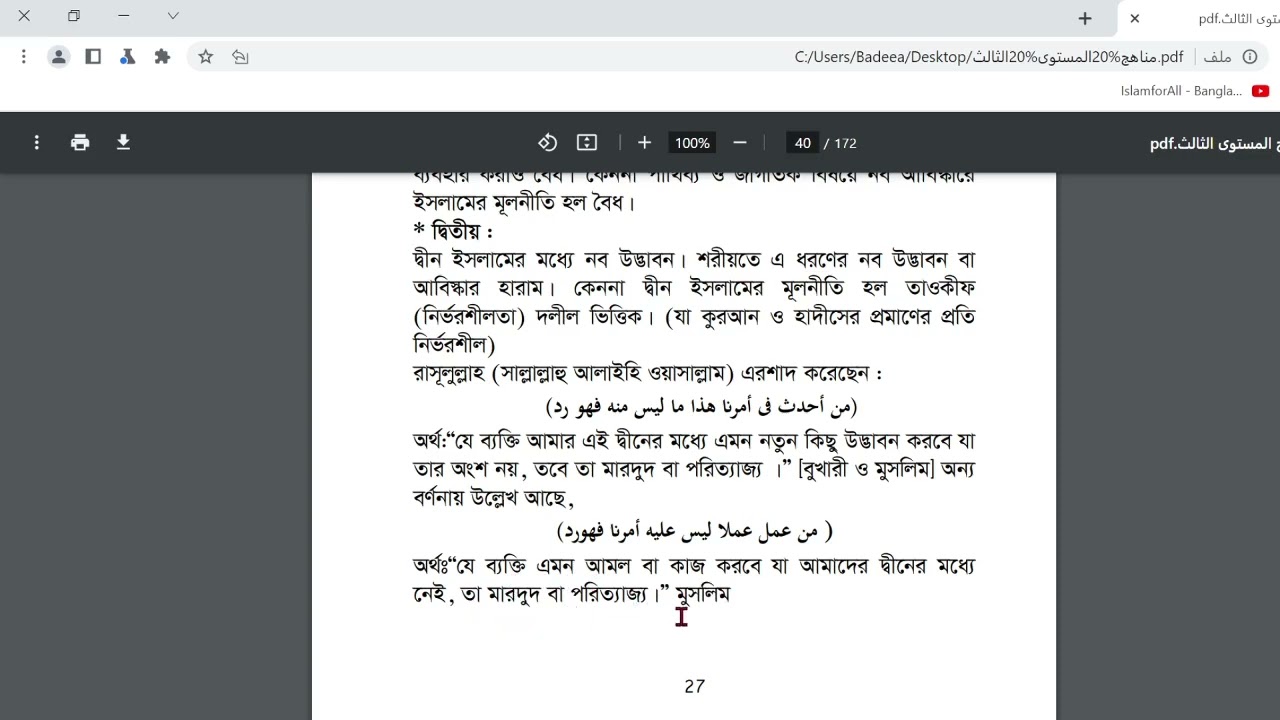Click the Arabic hadith 'من عمل عملا'
1280x720 pixels.
pyautogui.click(x=694, y=531)
